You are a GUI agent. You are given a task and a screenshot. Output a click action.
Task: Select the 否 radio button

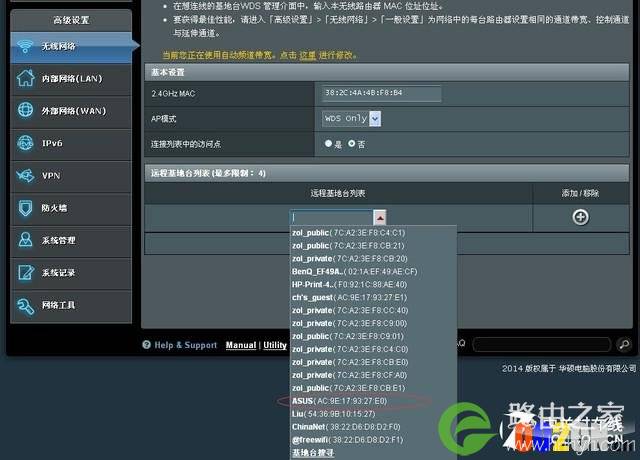(x=351, y=144)
